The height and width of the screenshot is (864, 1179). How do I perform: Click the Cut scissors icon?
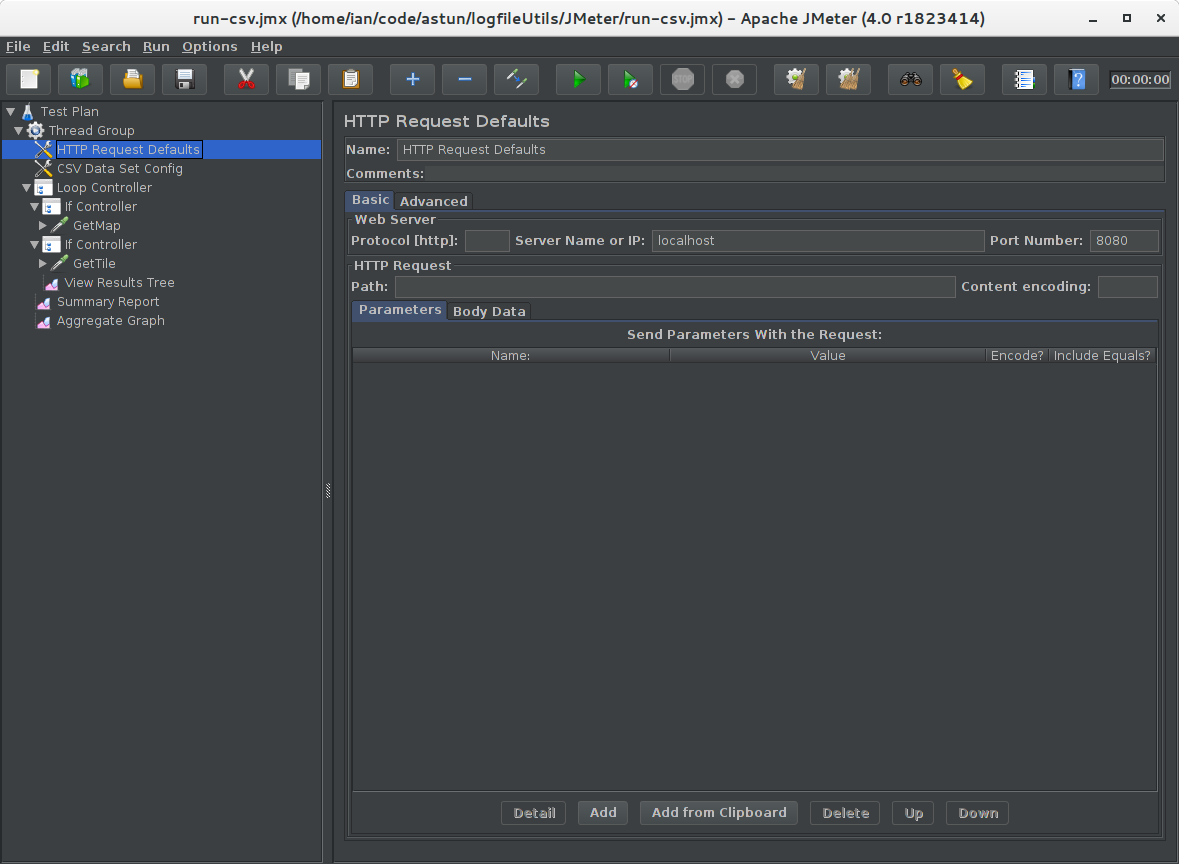click(247, 79)
